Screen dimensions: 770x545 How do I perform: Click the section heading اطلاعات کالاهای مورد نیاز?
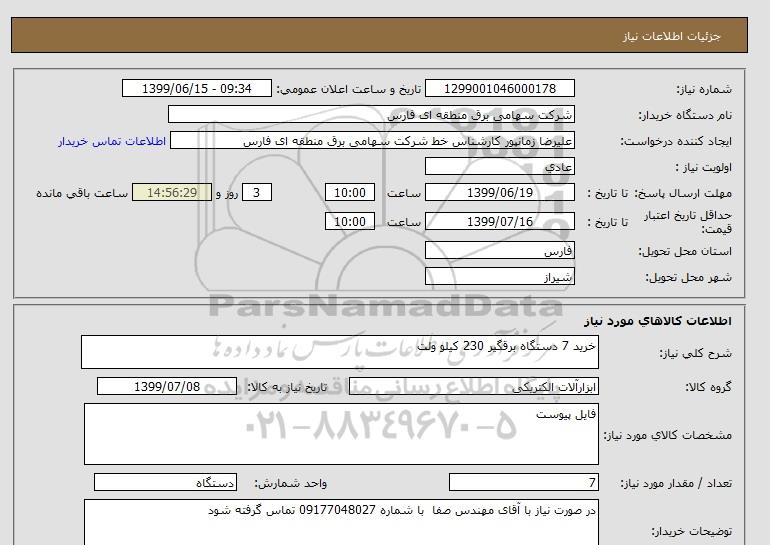[658, 321]
